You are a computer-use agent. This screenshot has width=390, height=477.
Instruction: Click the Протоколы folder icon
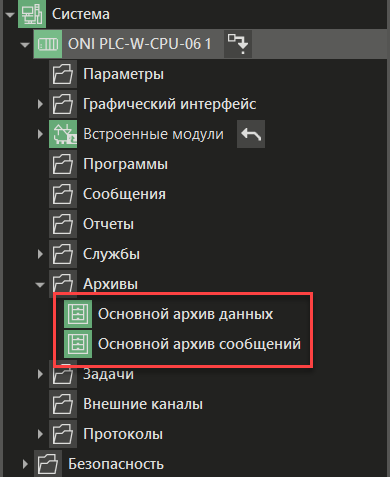[x=63, y=434]
